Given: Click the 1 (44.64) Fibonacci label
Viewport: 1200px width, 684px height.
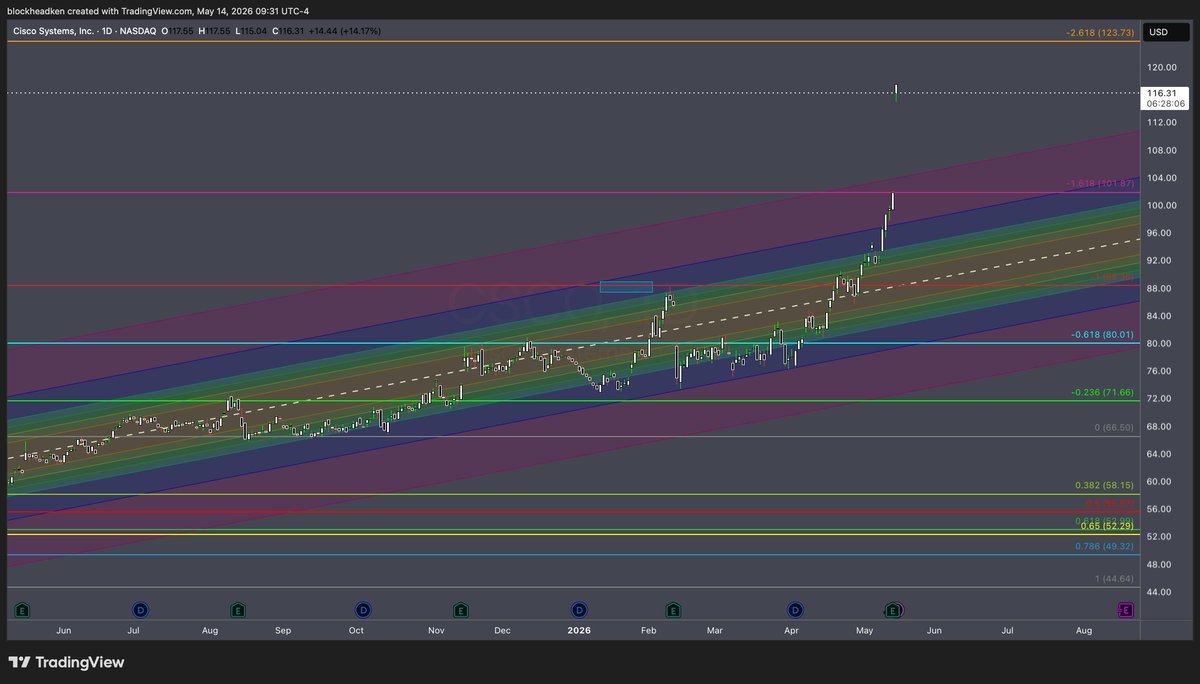Looking at the screenshot, I should [x=1112, y=579].
